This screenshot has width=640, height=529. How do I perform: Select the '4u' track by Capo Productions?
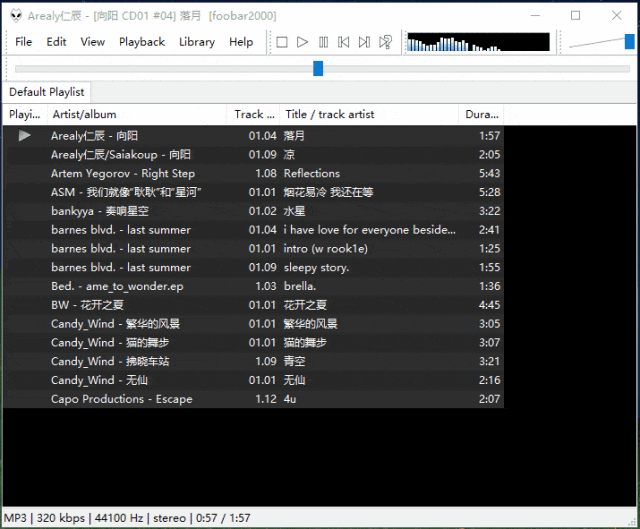pos(253,399)
